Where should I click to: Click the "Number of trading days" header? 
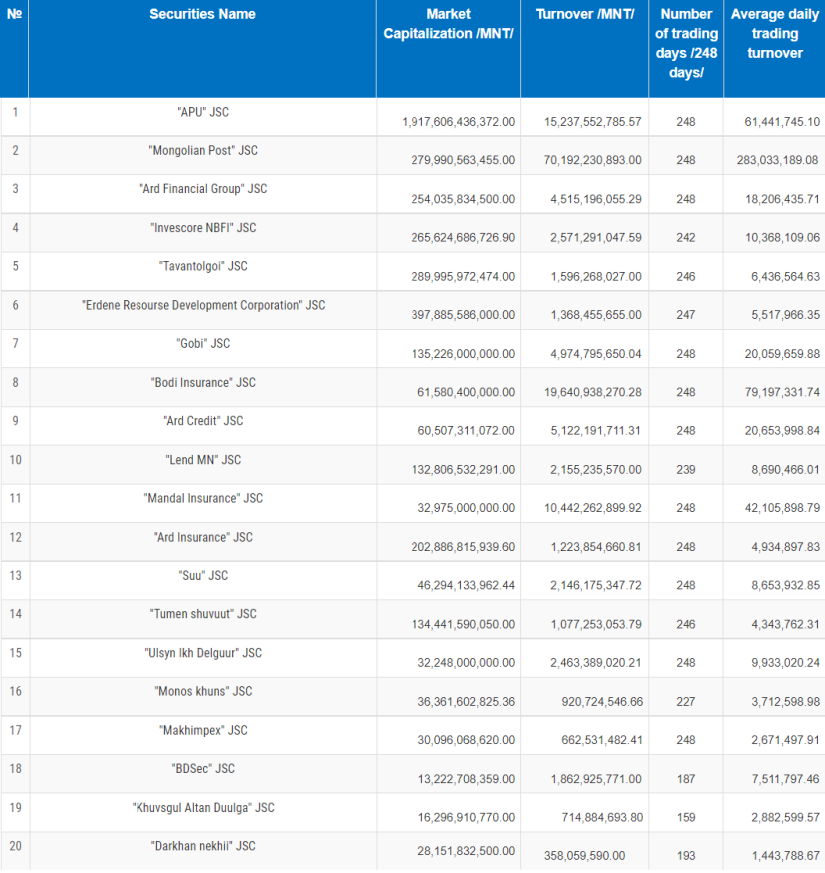(686, 43)
